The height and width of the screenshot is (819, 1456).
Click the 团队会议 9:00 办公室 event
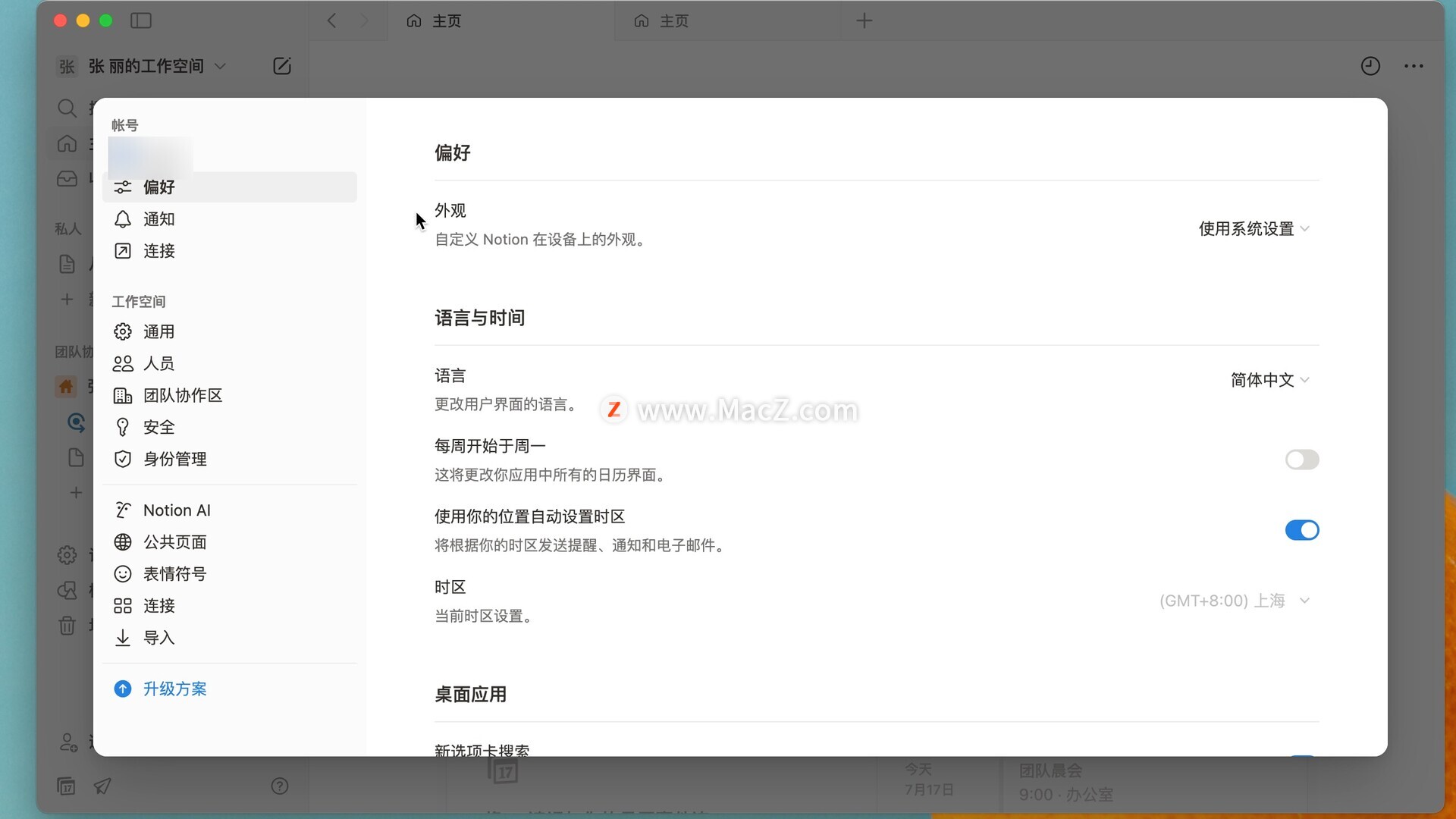[1065, 783]
